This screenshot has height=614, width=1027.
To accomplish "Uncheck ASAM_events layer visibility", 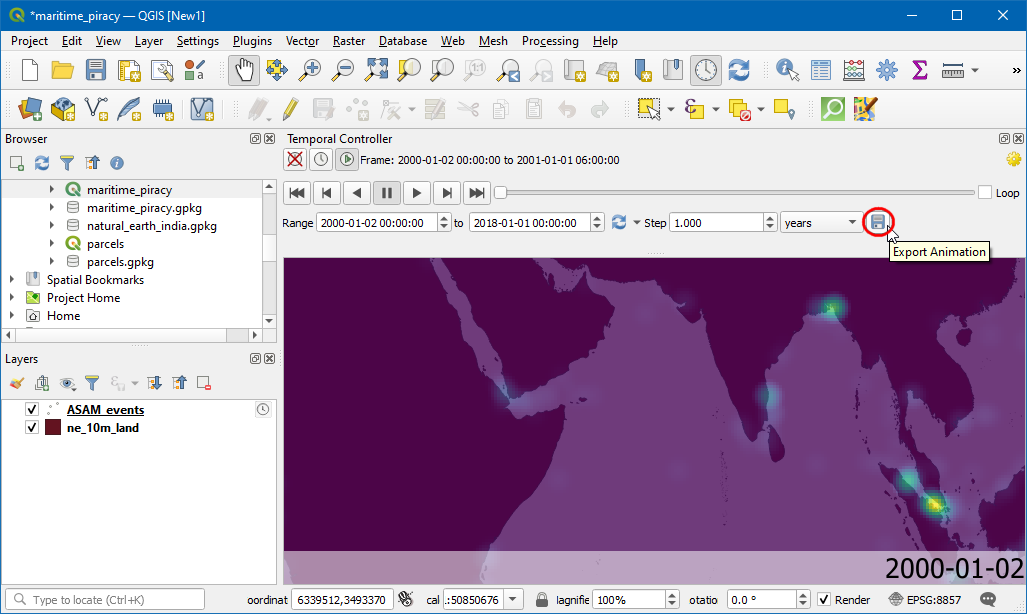I will (x=31, y=410).
